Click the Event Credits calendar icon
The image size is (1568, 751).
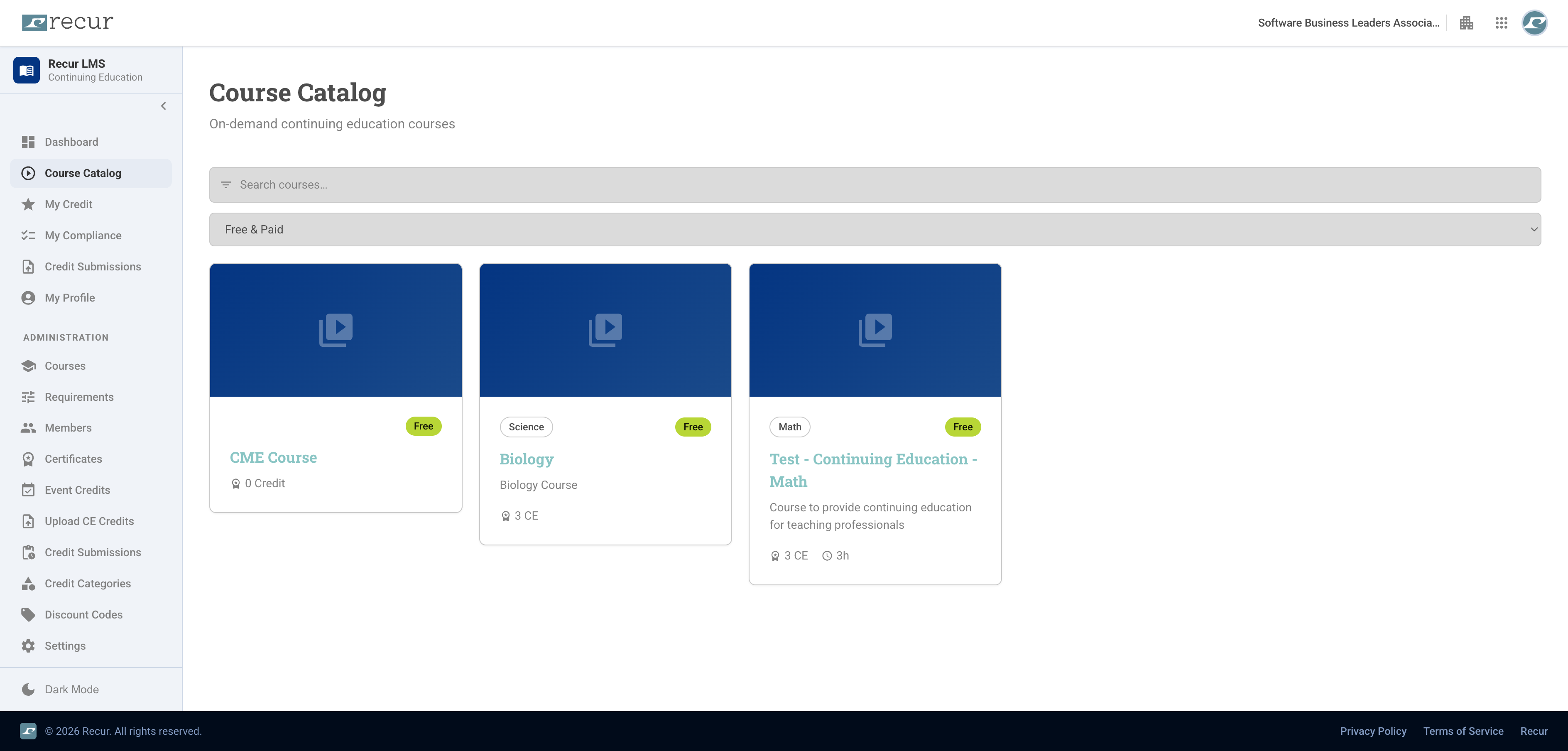[x=28, y=490]
